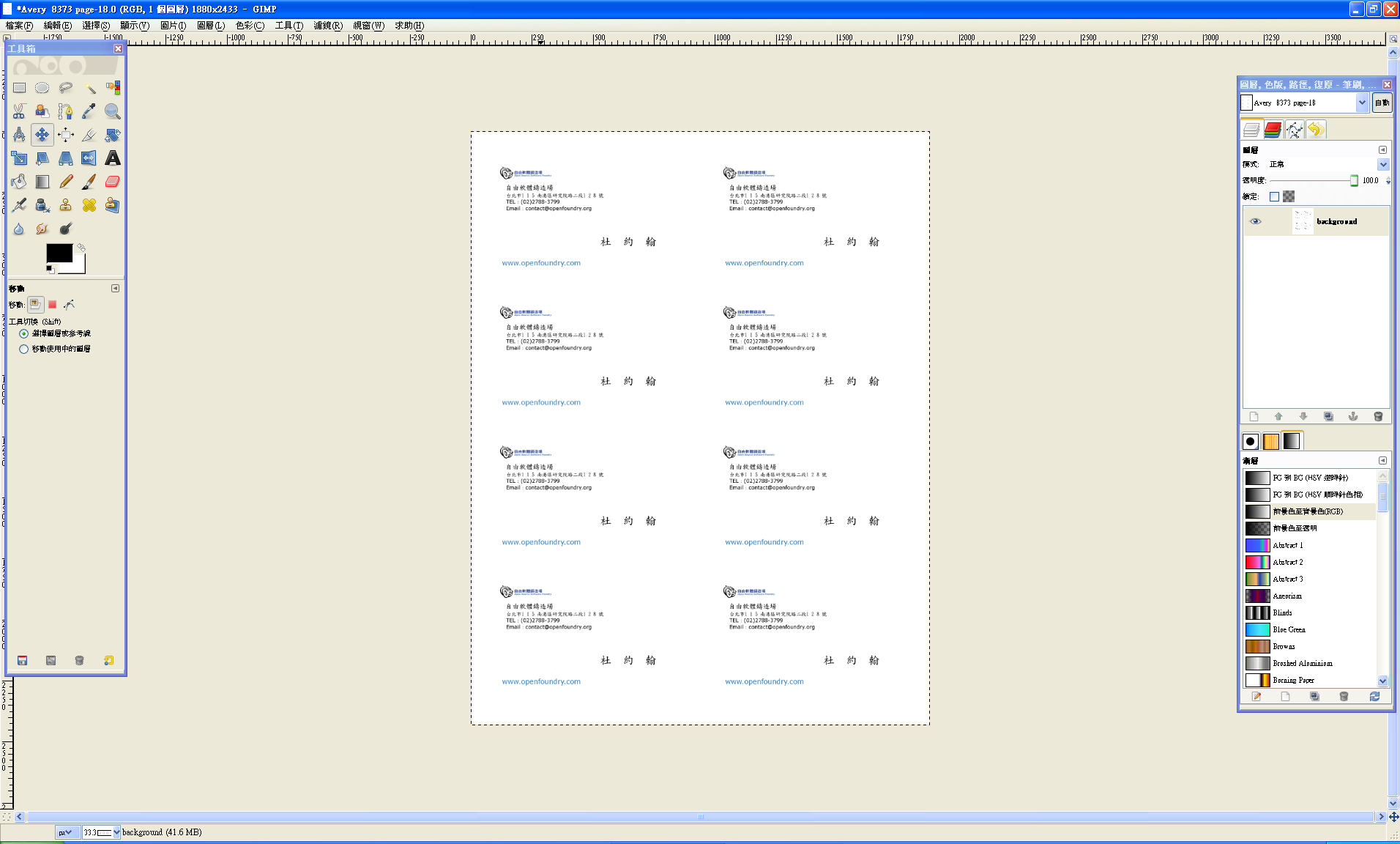Swap foreground and background colors
Viewport: 1400px width, 844px height.
tap(81, 248)
